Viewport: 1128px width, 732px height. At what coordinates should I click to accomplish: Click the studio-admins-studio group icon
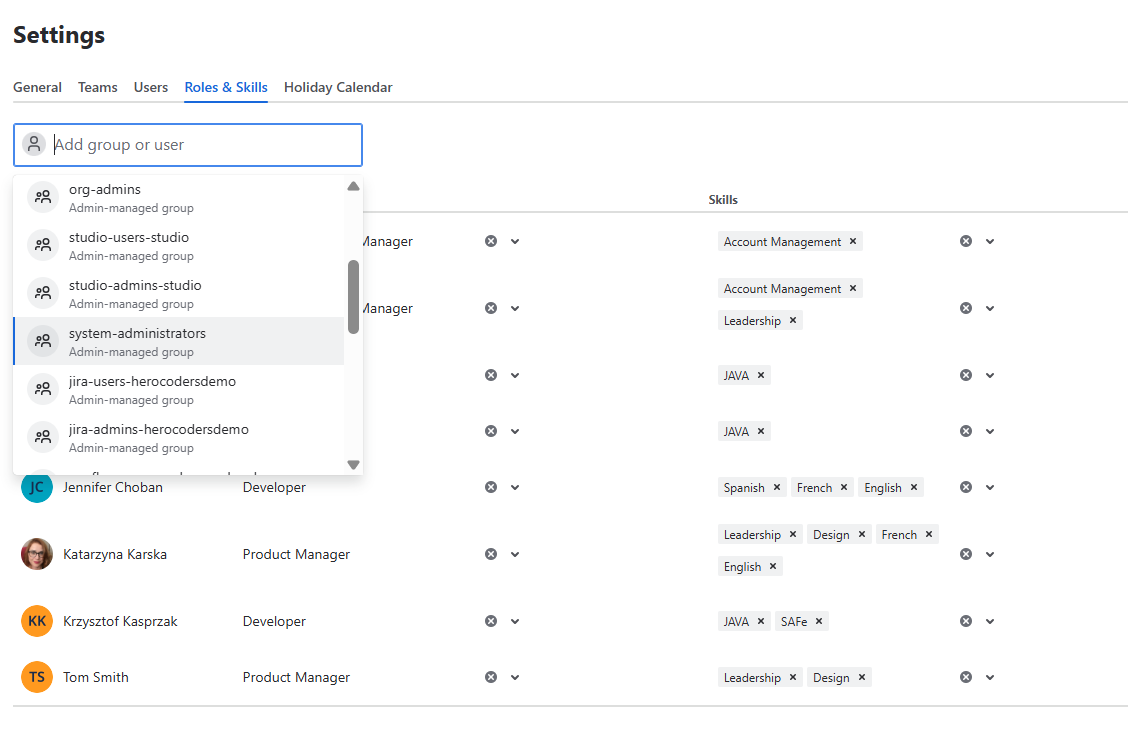click(x=43, y=293)
